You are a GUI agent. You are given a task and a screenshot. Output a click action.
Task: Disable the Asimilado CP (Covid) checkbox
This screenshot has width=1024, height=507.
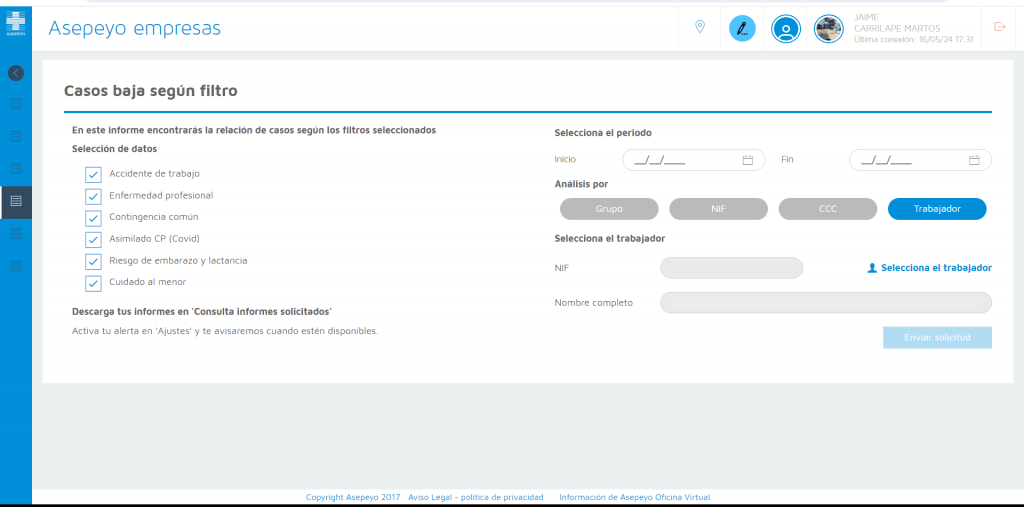coord(94,240)
